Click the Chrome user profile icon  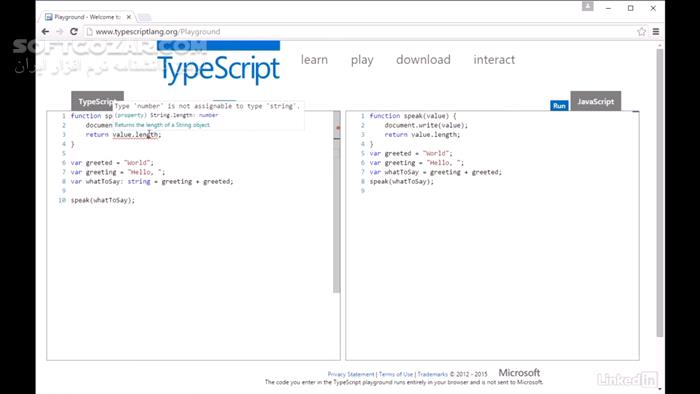point(588,6)
